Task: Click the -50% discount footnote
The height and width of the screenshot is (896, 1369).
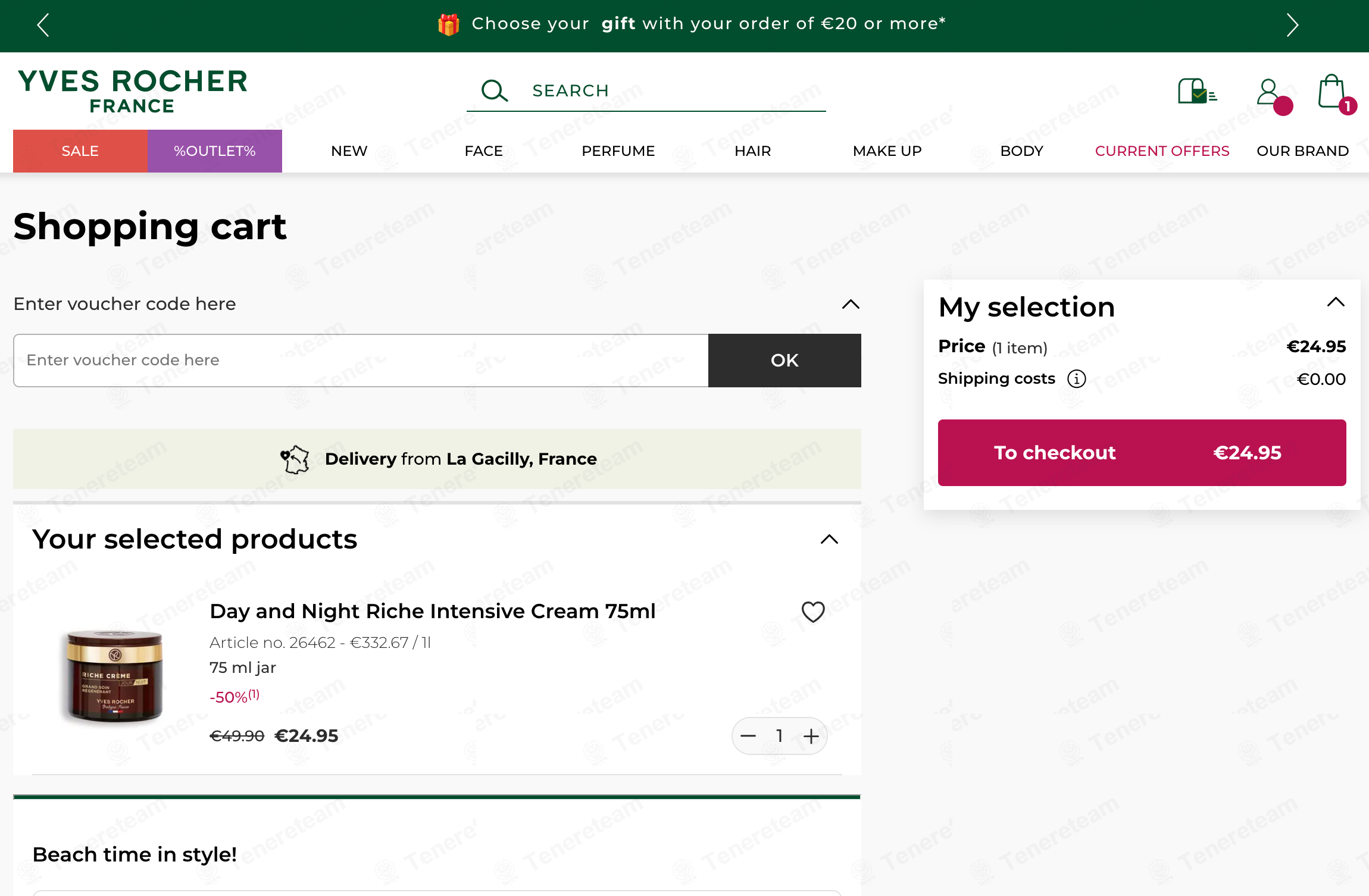Action: (235, 696)
